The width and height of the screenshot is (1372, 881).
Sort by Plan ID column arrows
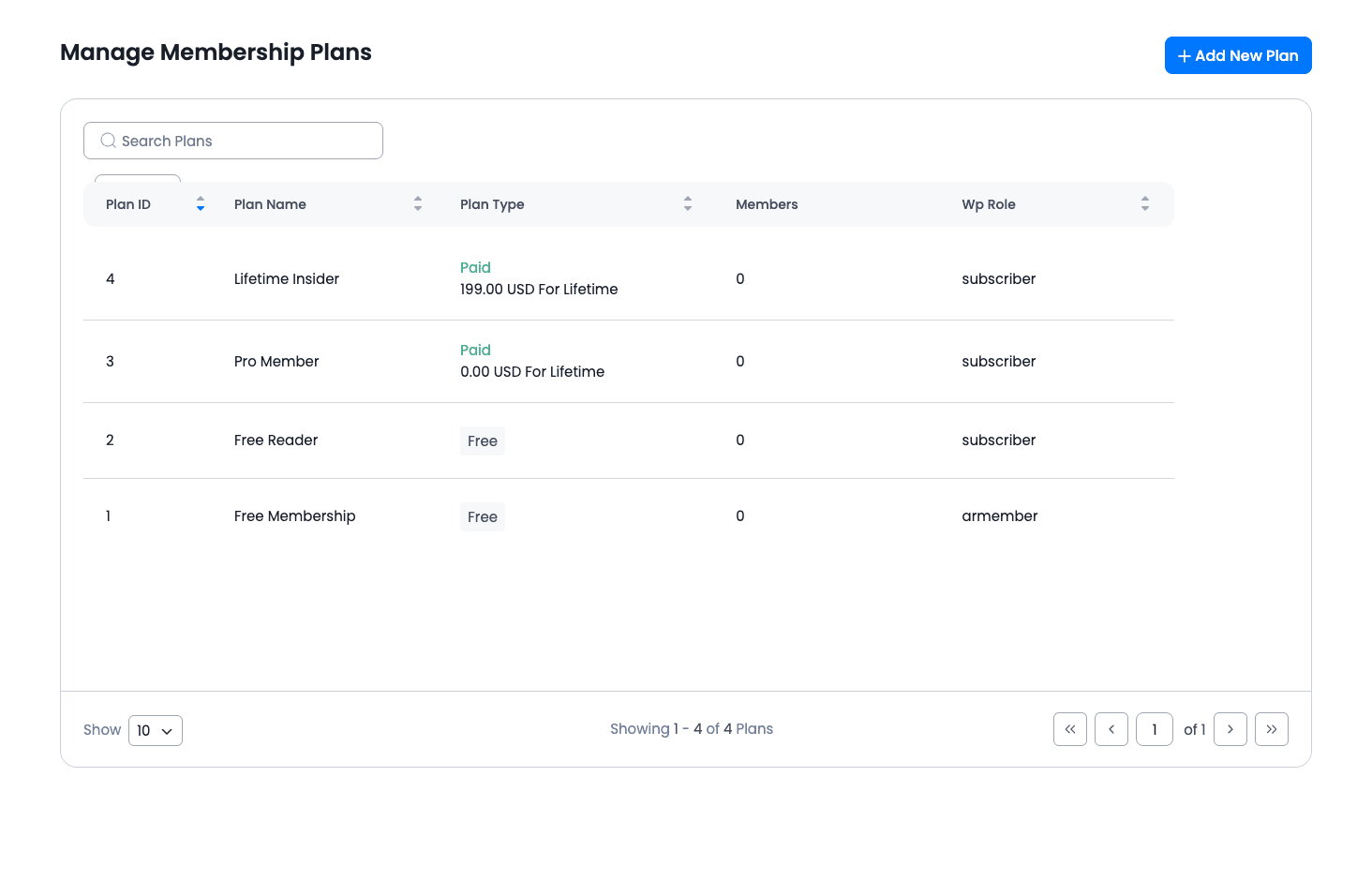click(x=201, y=203)
